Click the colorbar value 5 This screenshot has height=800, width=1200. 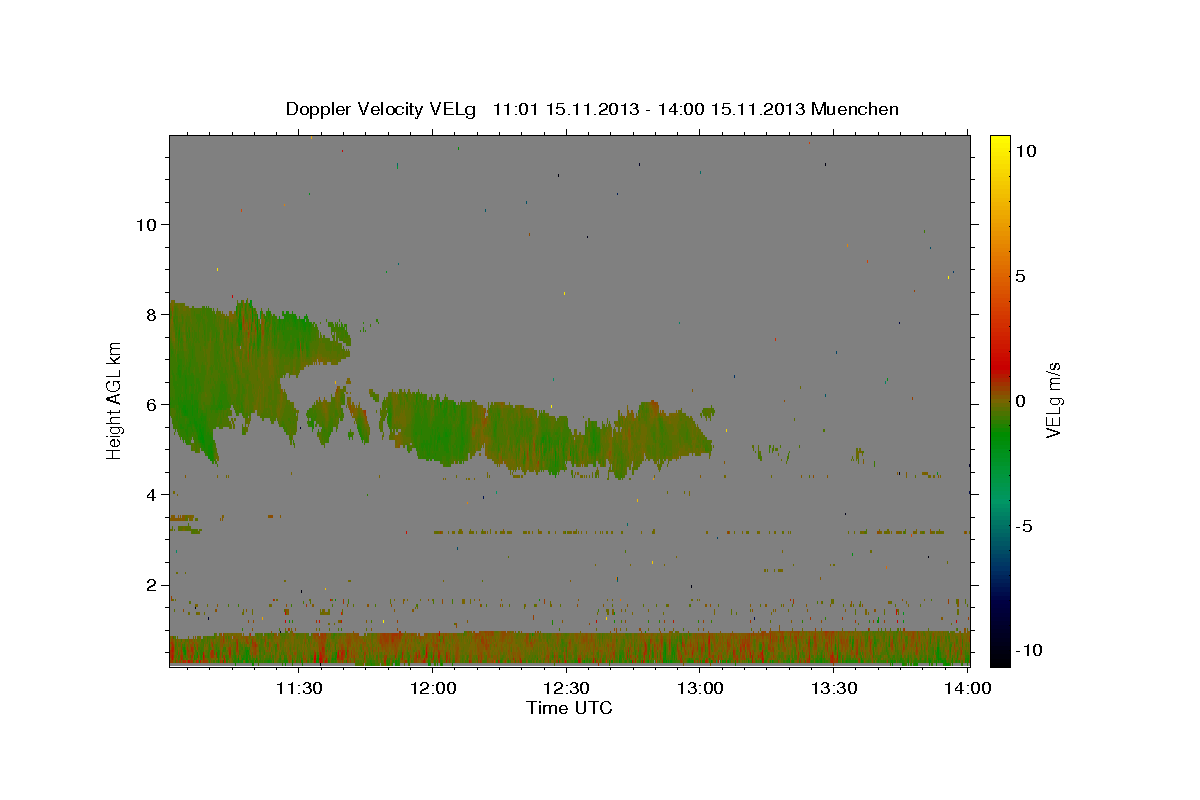pyautogui.click(x=1022, y=276)
